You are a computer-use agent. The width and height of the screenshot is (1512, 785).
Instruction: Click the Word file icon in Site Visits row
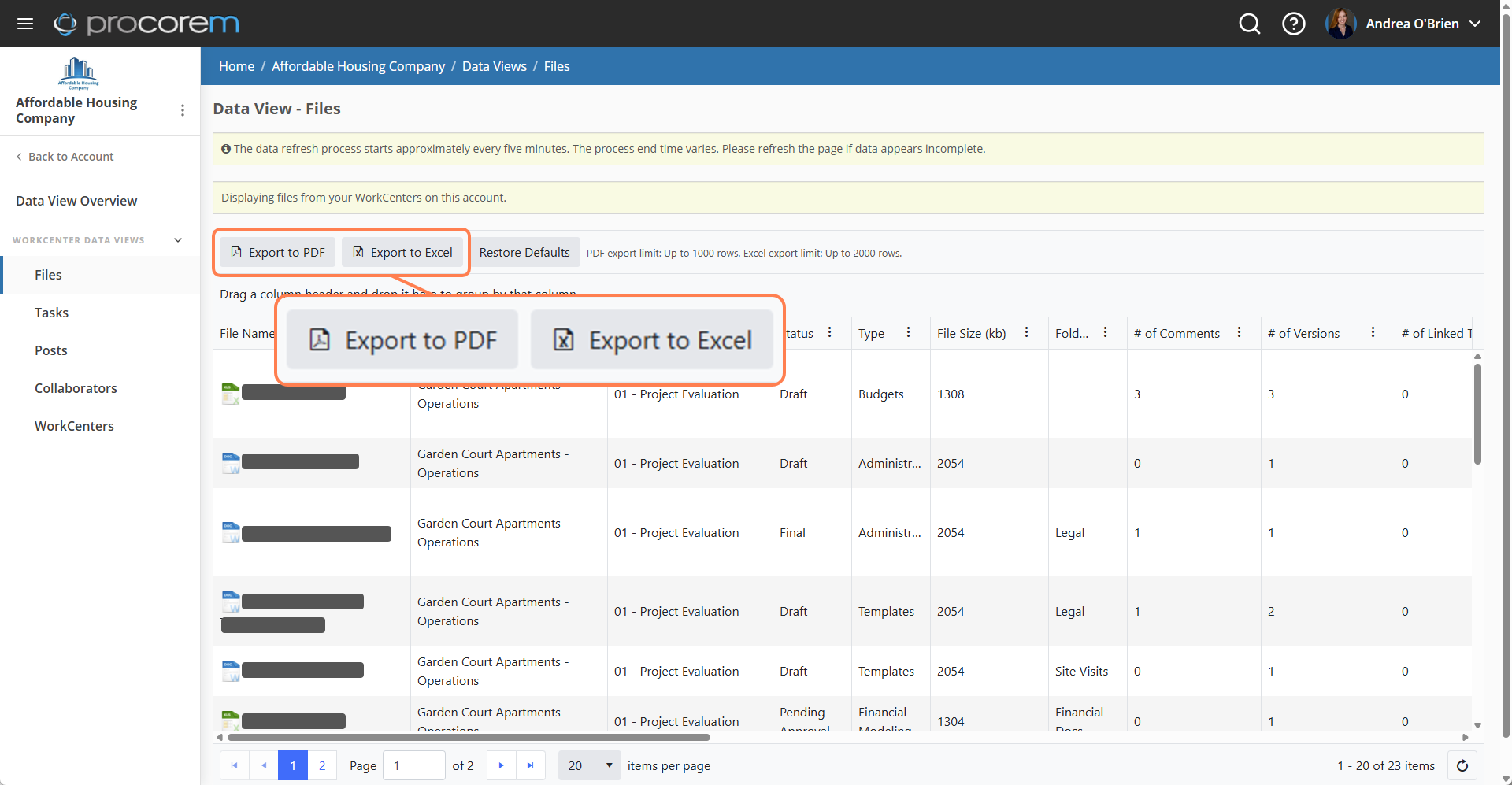coord(231,671)
